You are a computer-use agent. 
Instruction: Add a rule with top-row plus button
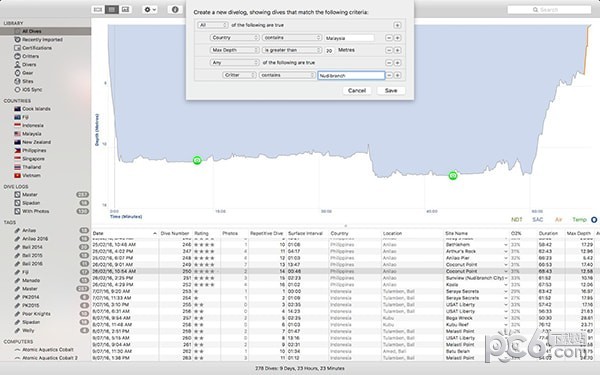[x=397, y=25]
